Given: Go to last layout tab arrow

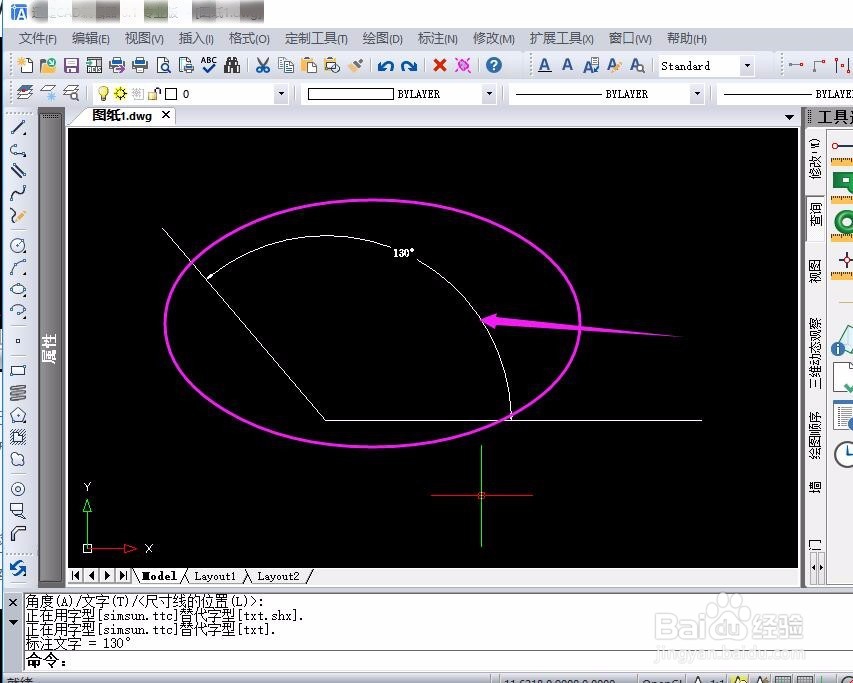Looking at the screenshot, I should coord(123,575).
